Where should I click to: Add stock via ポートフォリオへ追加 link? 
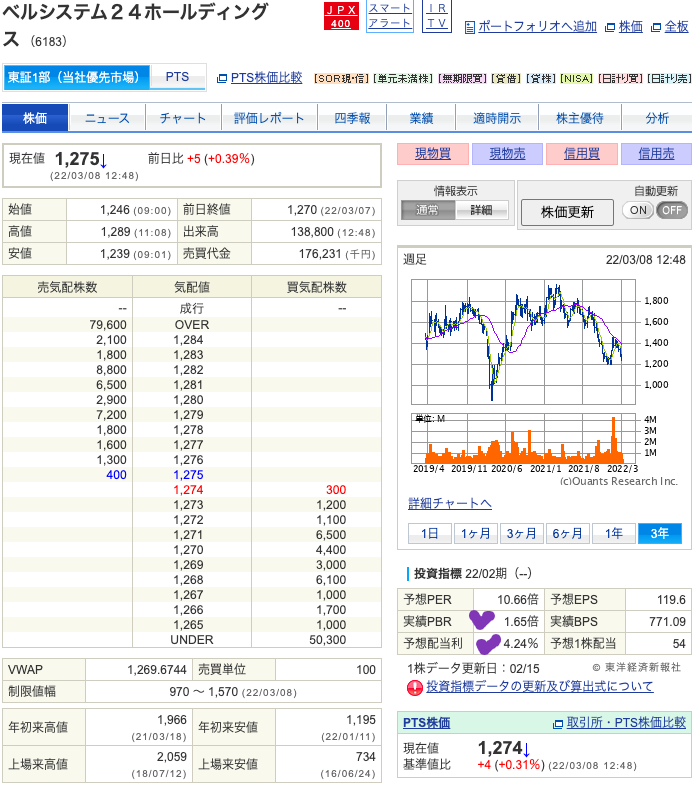[537, 27]
